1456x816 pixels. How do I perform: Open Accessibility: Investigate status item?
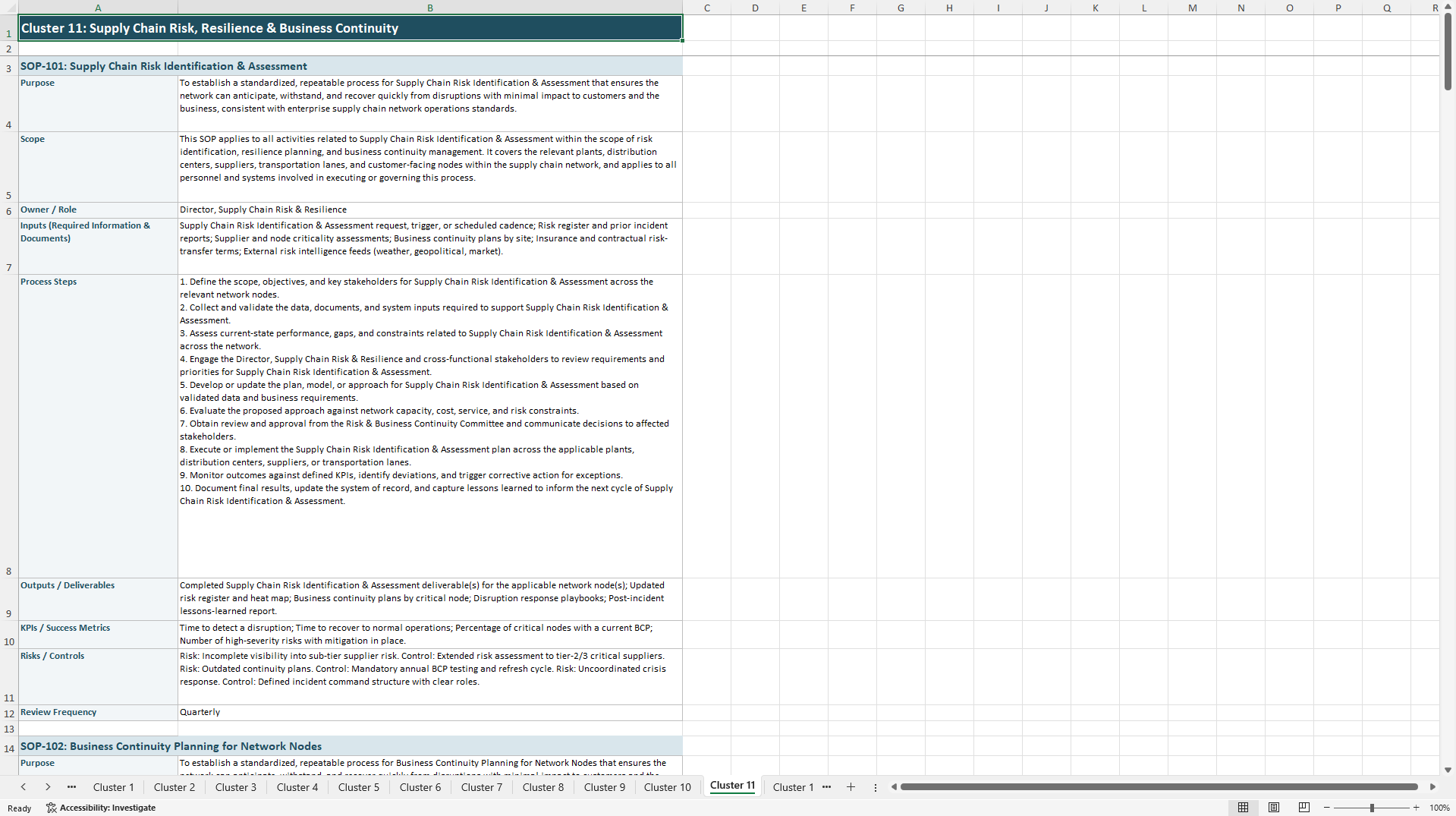(x=101, y=808)
